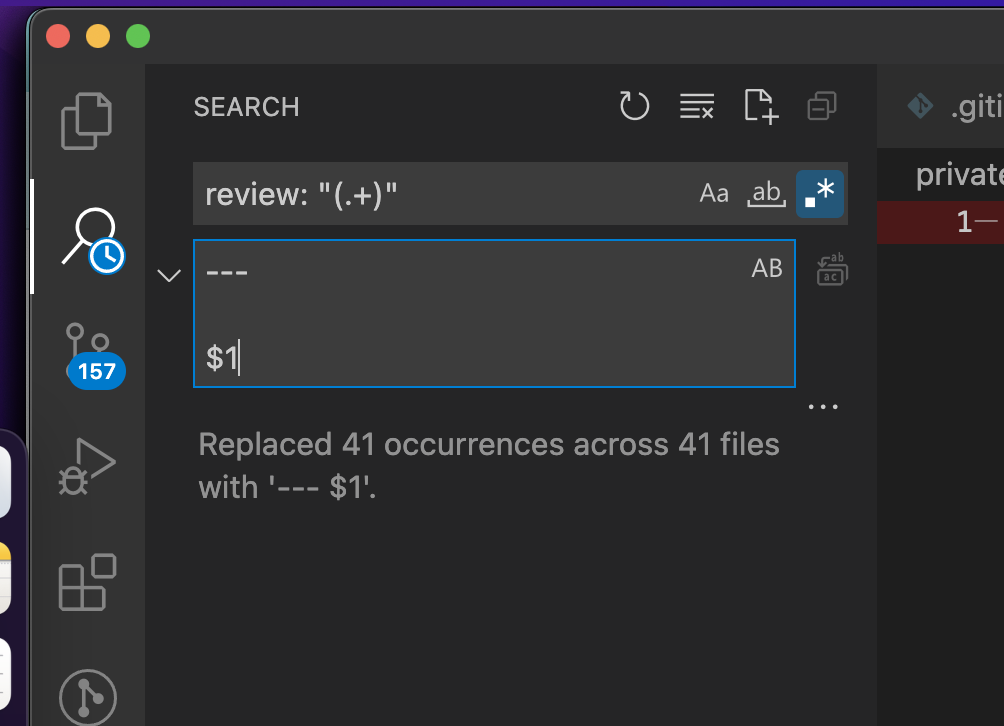Refresh the search results

pyautogui.click(x=634, y=106)
